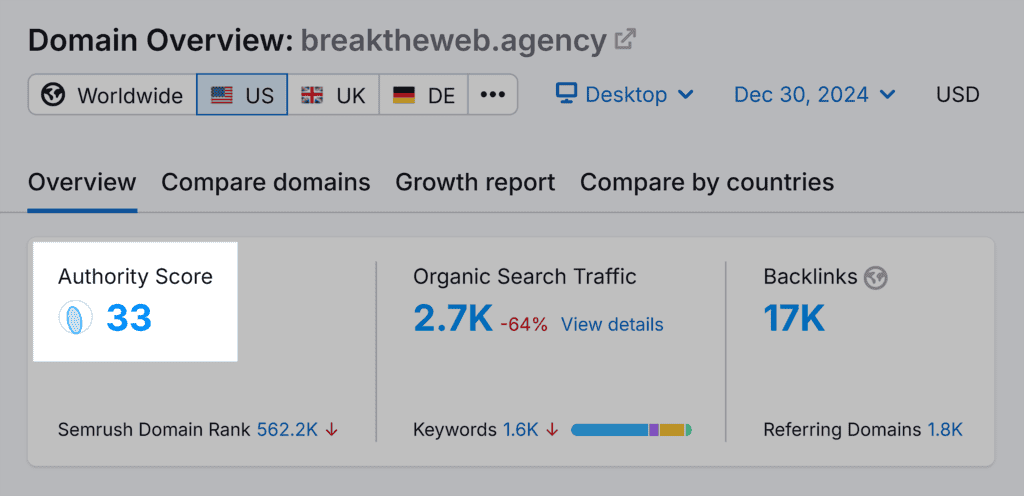Open the Growth report tab
This screenshot has width=1024, height=496.
475,183
